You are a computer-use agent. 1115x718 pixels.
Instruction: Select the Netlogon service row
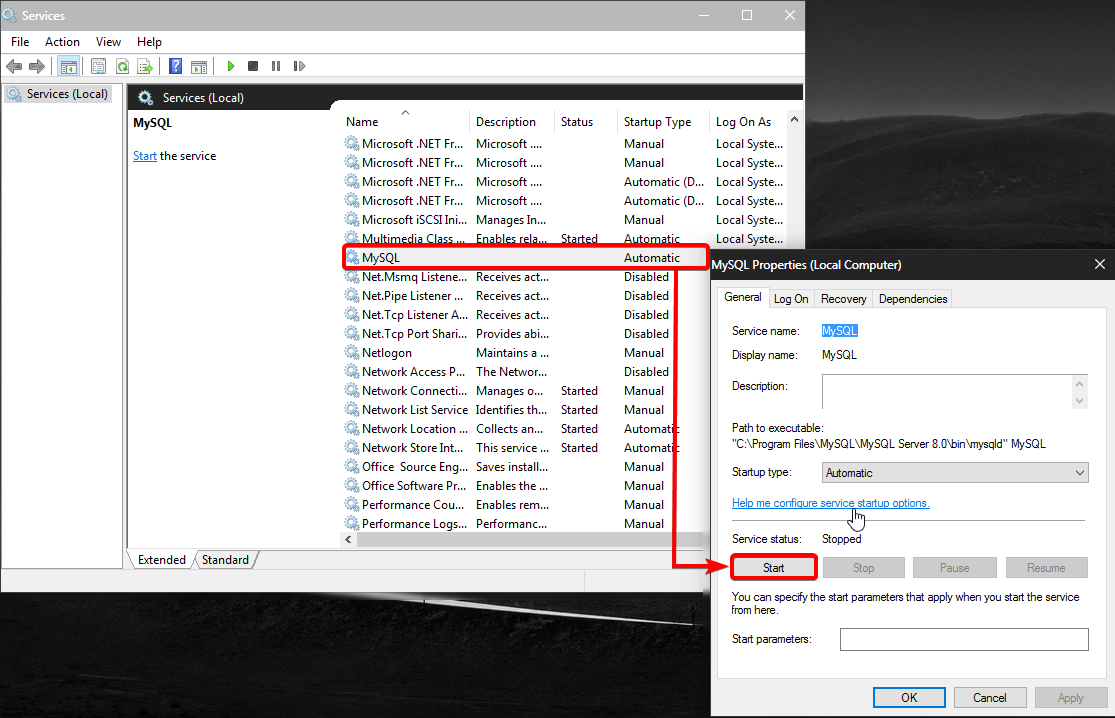tap(525, 353)
